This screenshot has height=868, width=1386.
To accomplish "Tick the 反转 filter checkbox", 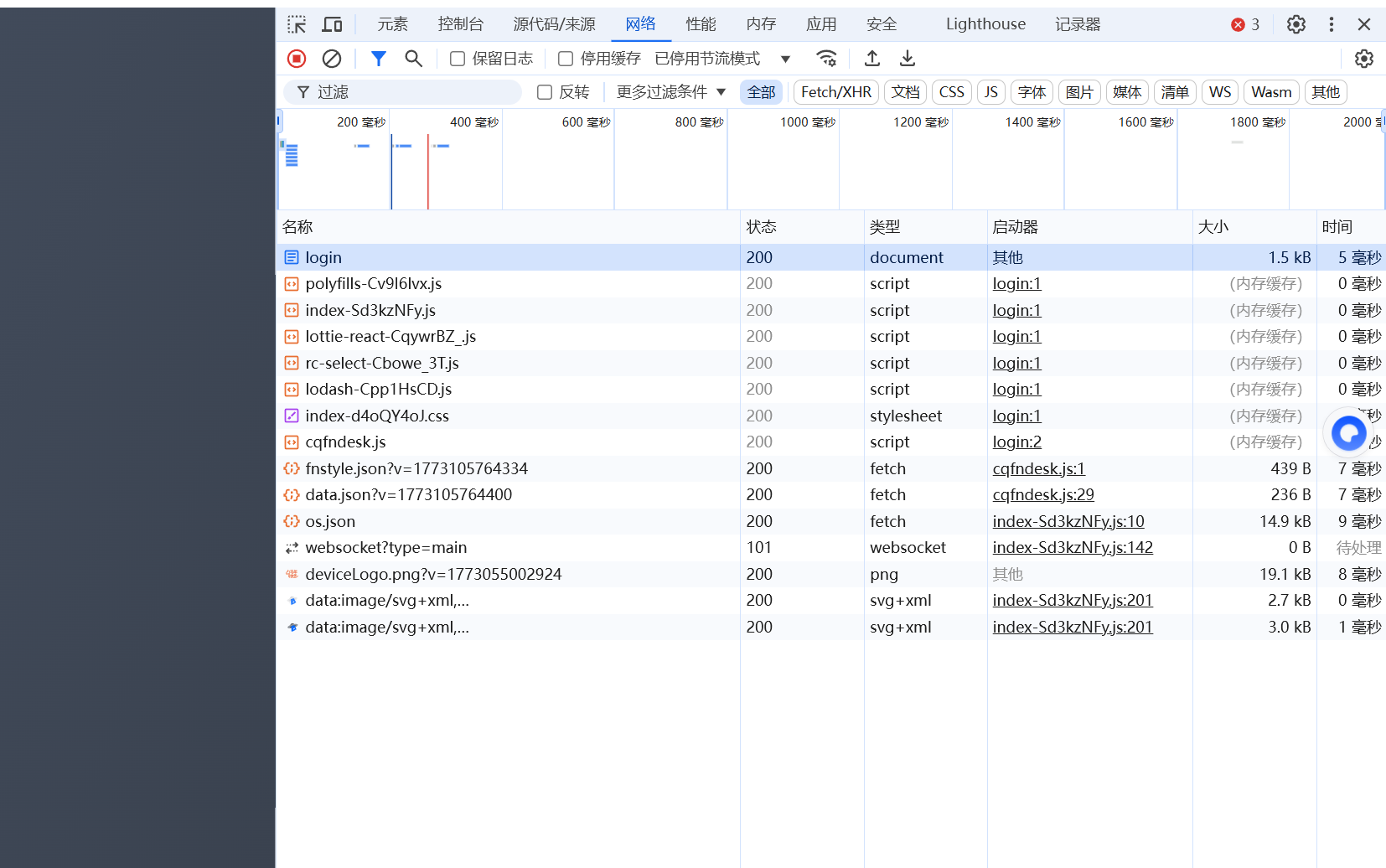I will click(545, 92).
